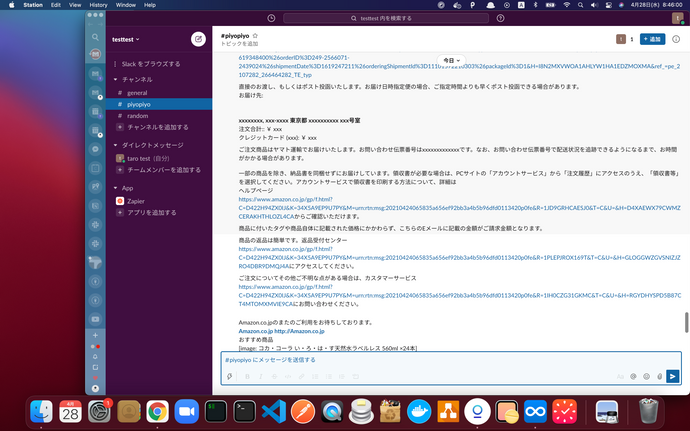Apply strikethrough formatting in the composer

tap(274, 376)
